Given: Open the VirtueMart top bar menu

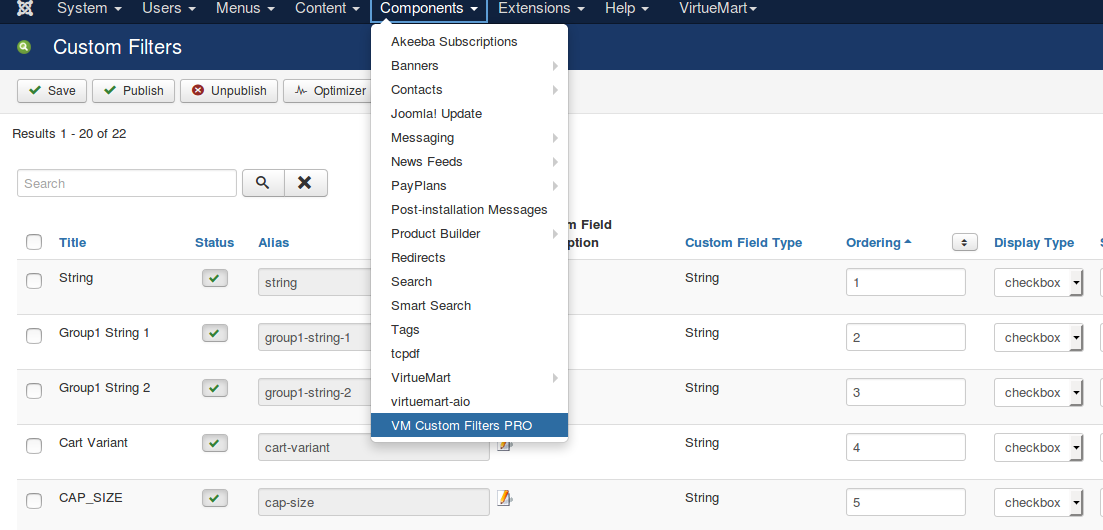Looking at the screenshot, I should click(x=718, y=8).
